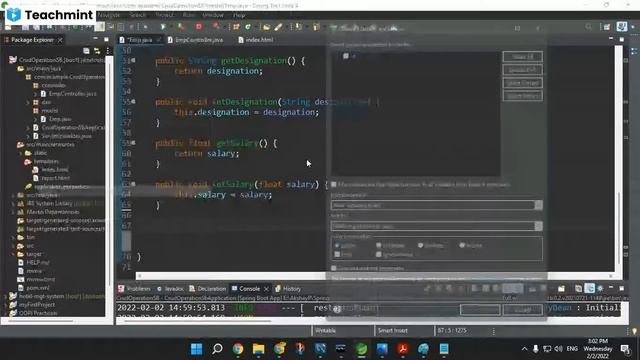Open Windows Start menu
Image resolution: width=640 pixels, height=360 pixels.
tap(197, 349)
